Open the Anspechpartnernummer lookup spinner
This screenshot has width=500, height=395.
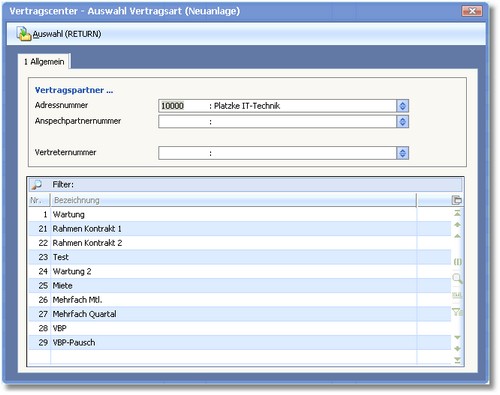(402, 122)
